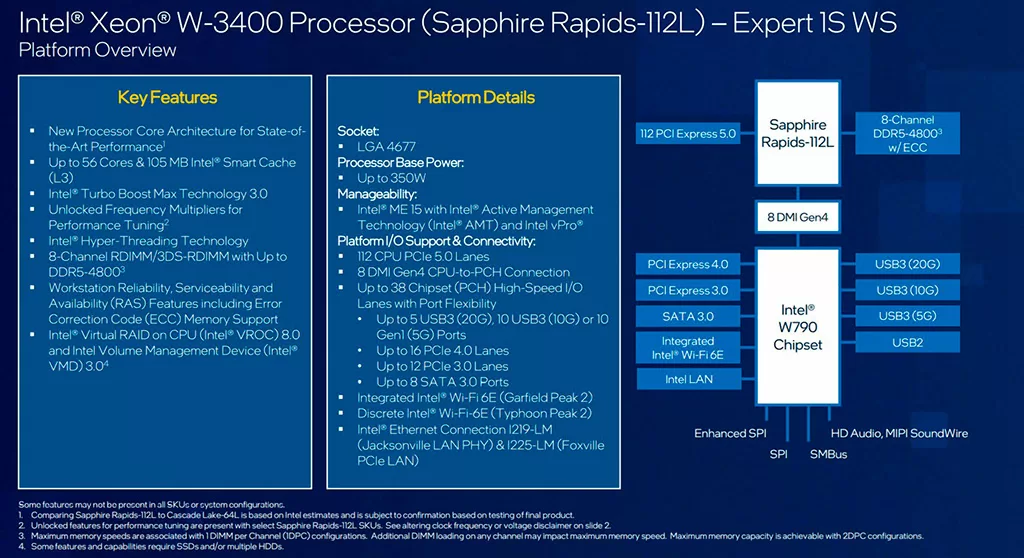The width and height of the screenshot is (1024, 558).
Task: Select the USB3 (5G) box
Action: pos(907,316)
